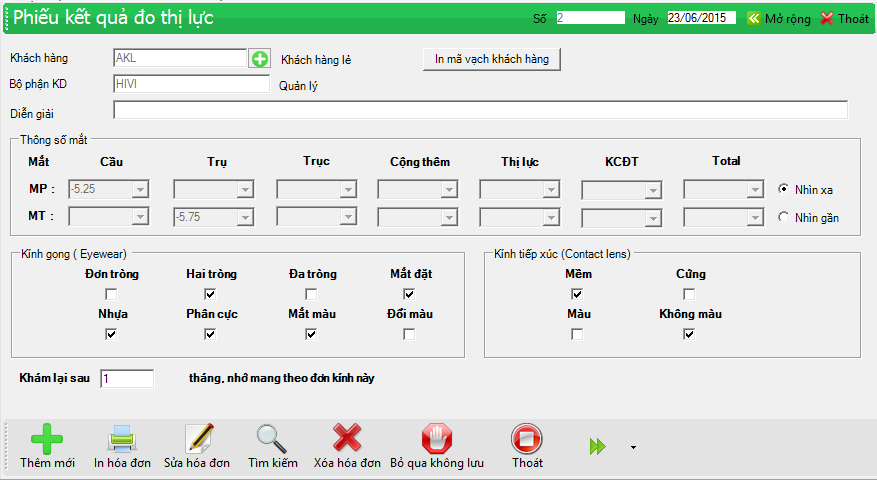Click the Diễn giải text field
The height and width of the screenshot is (480, 877).
[x=480, y=110]
